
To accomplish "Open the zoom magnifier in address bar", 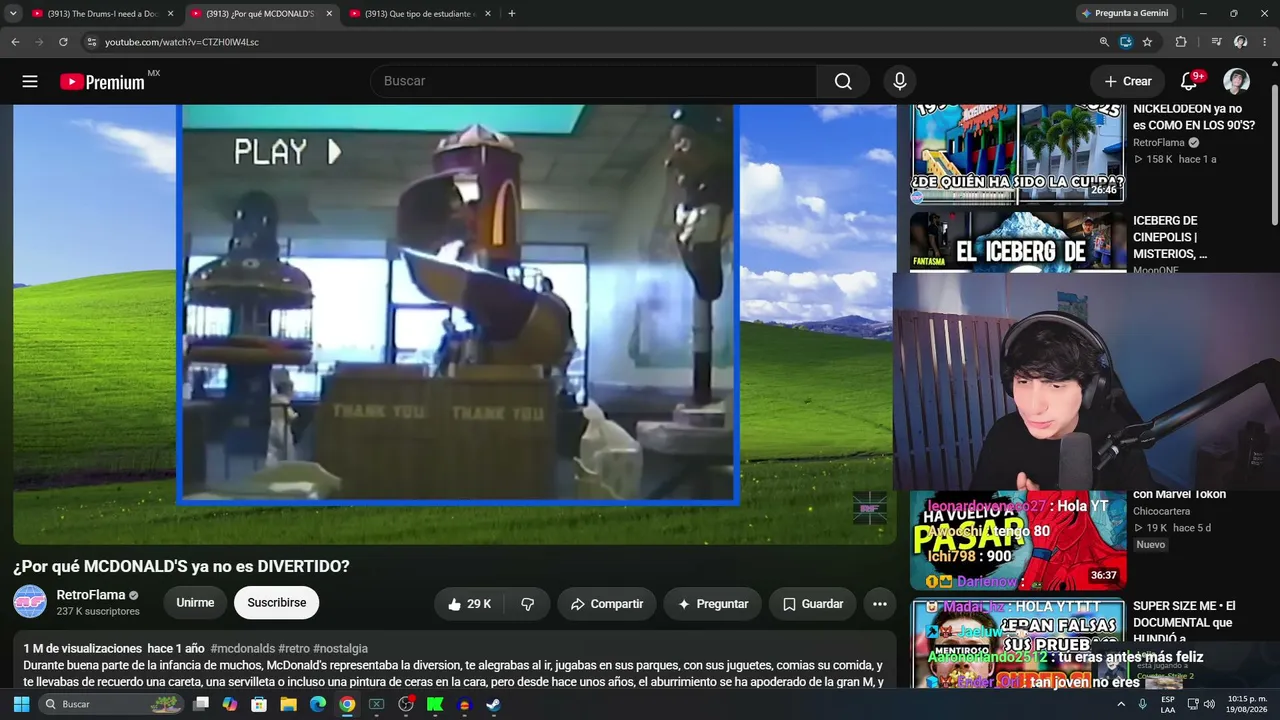I will [1104, 42].
